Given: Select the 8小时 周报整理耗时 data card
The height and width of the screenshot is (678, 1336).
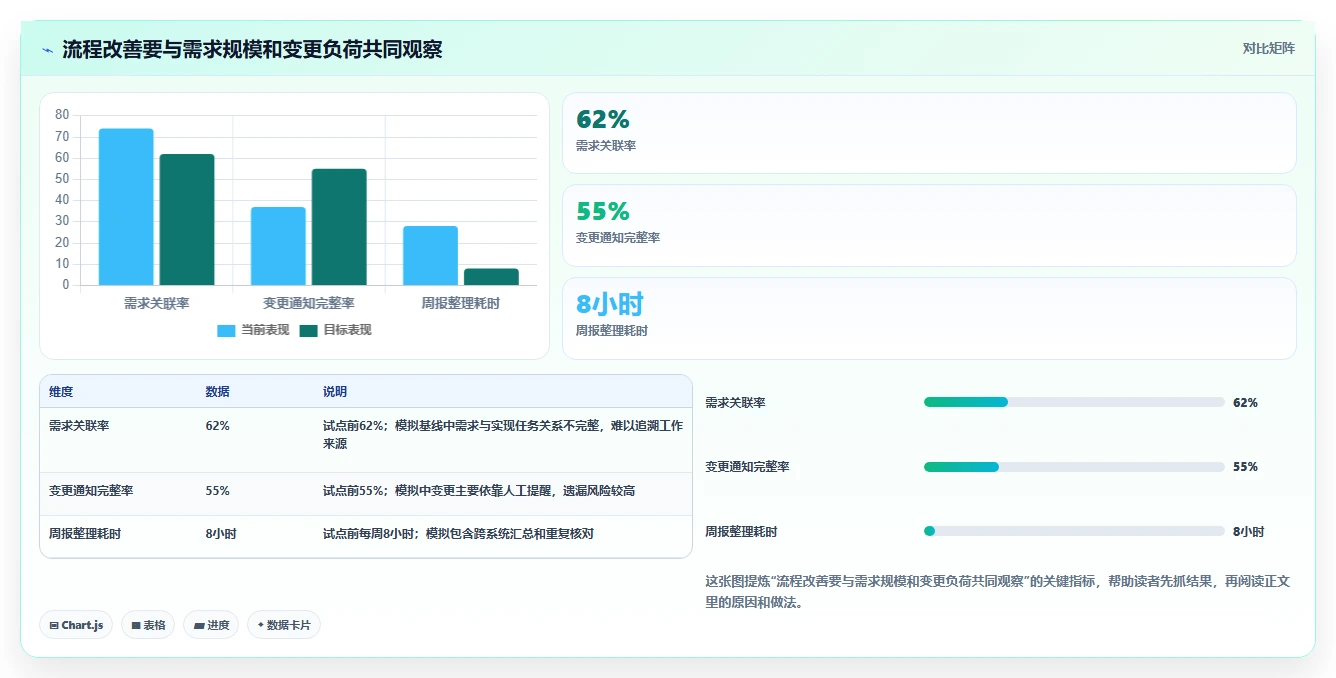Looking at the screenshot, I should coord(929,318).
